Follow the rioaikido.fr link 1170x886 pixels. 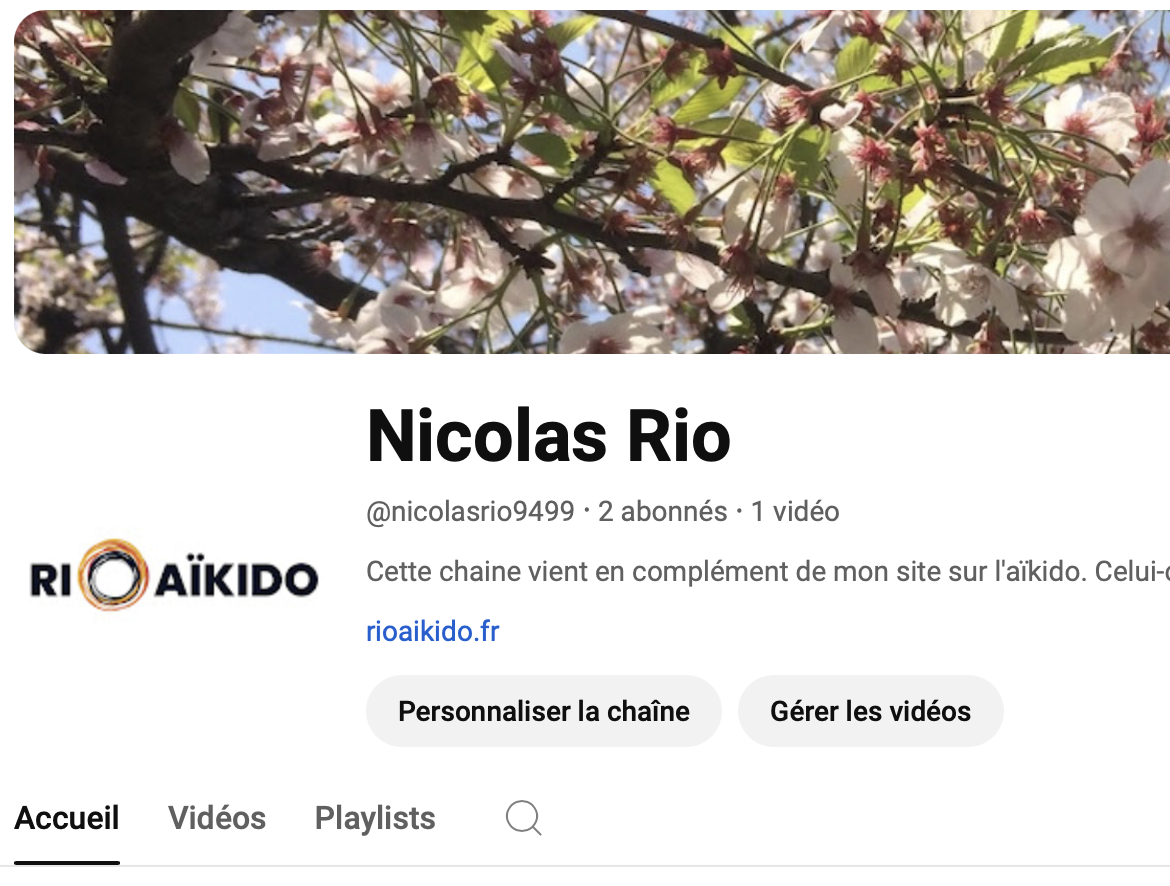coord(432,631)
